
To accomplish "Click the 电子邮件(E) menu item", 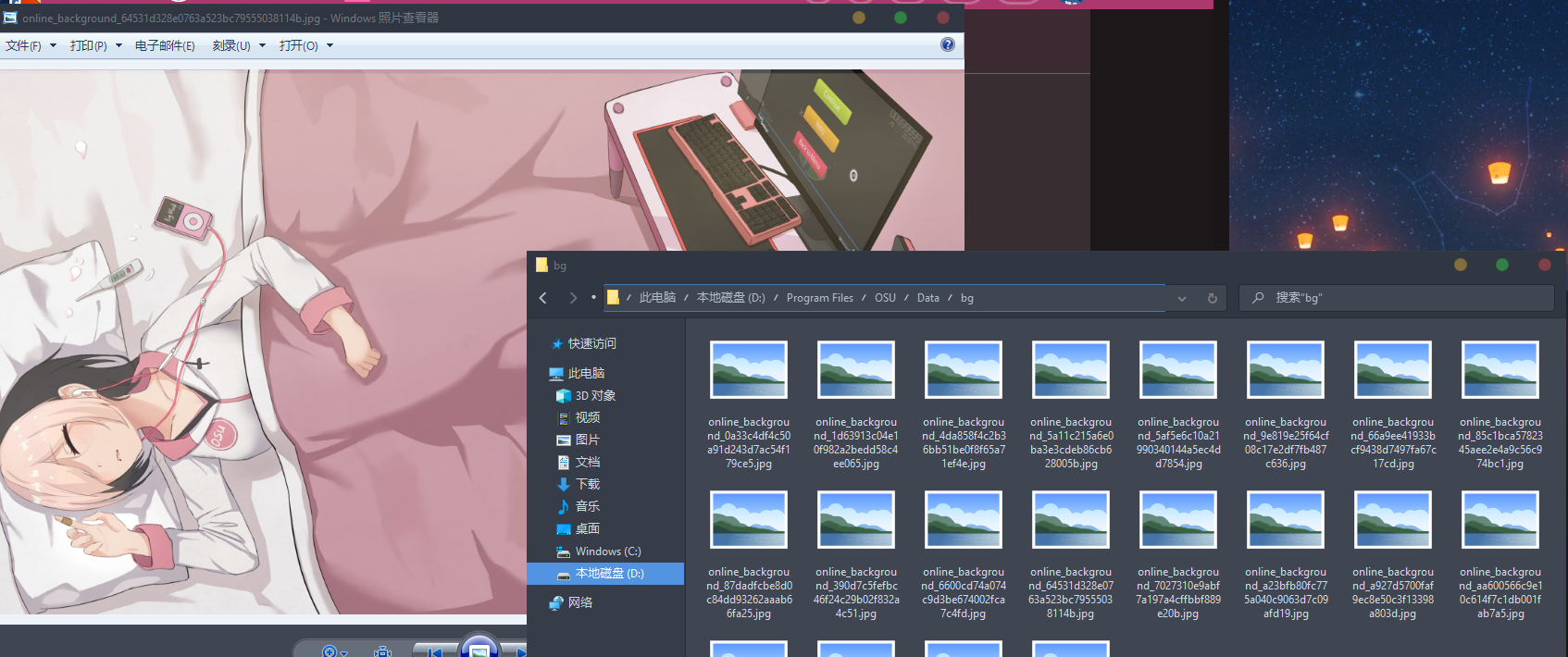I will tap(165, 45).
